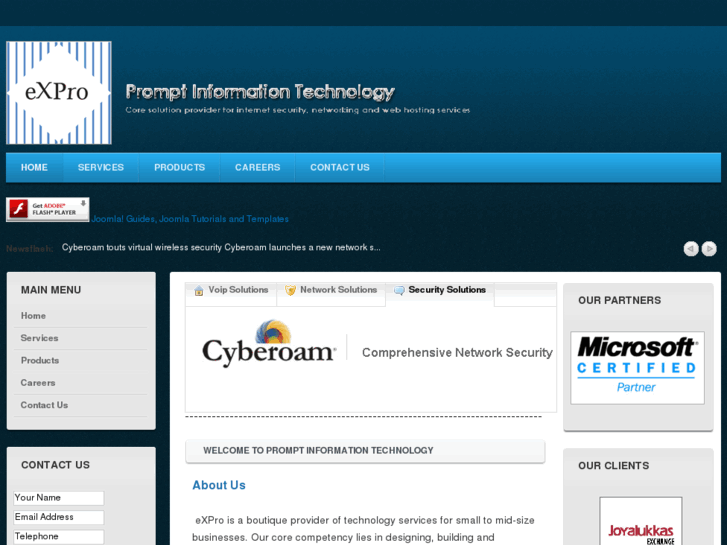
Task: Click the Our Clients panel heading
Action: (613, 466)
